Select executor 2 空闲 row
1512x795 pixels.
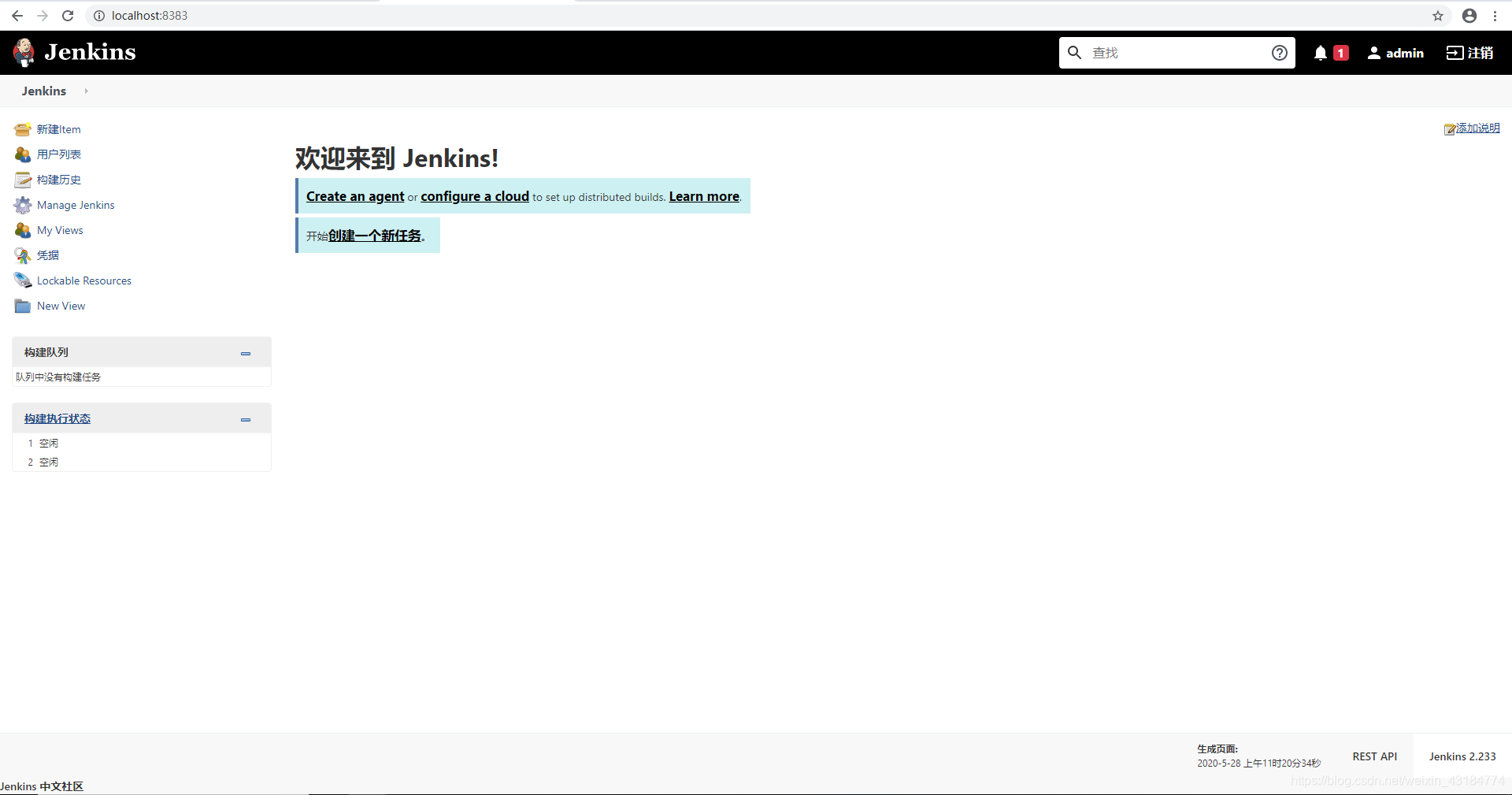point(142,462)
